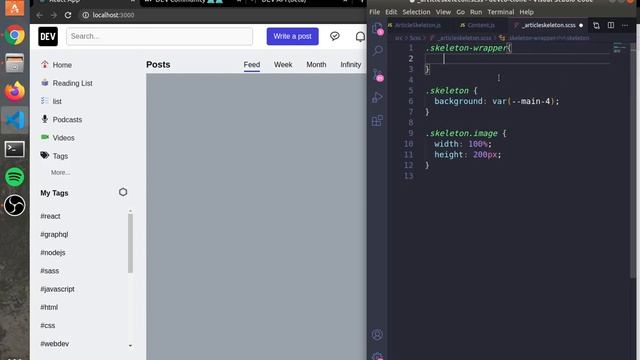The height and width of the screenshot is (360, 640).
Task: Launch Firefox from the dock
Action: point(15,91)
